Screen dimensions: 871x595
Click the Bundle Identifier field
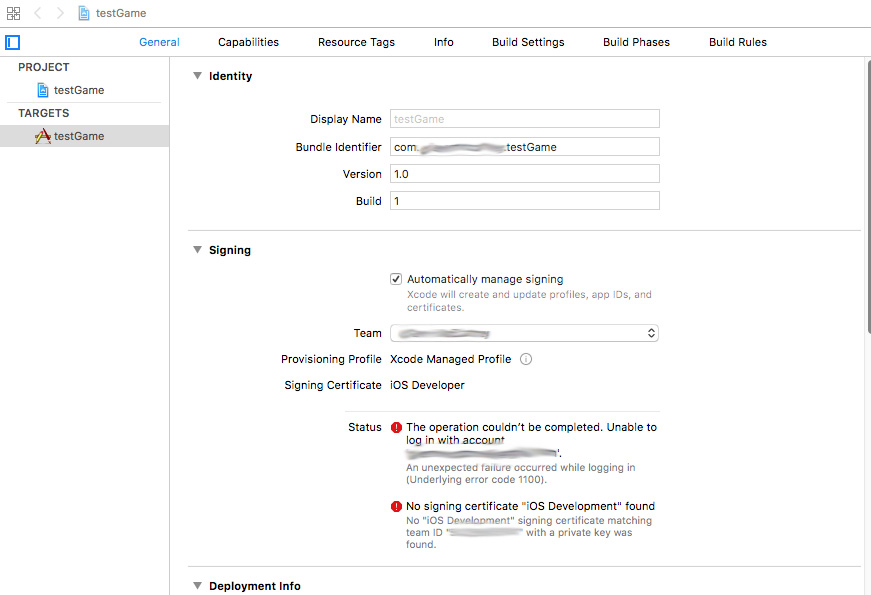(x=525, y=147)
